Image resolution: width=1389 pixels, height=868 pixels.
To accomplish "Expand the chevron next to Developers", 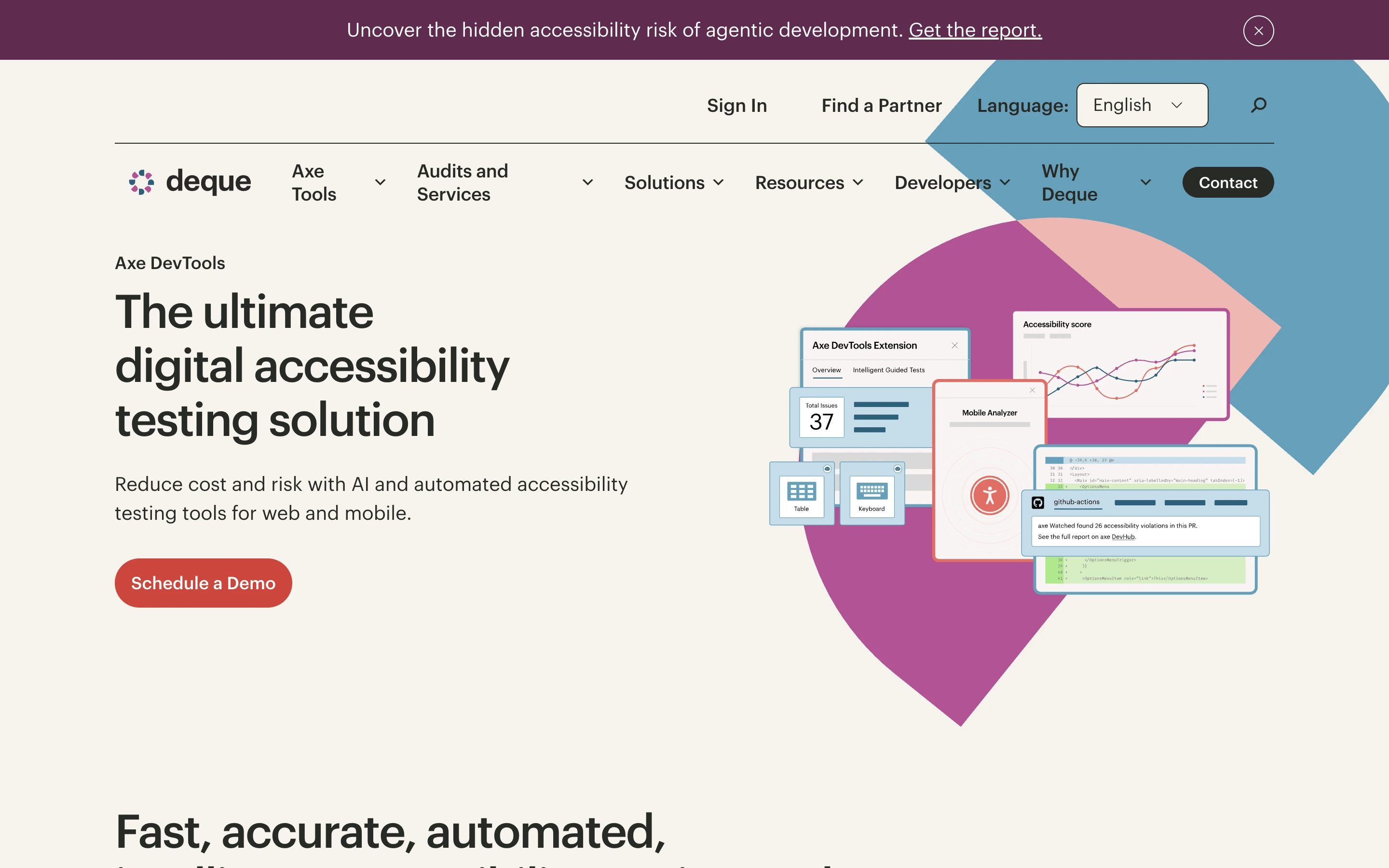I will point(1005,183).
